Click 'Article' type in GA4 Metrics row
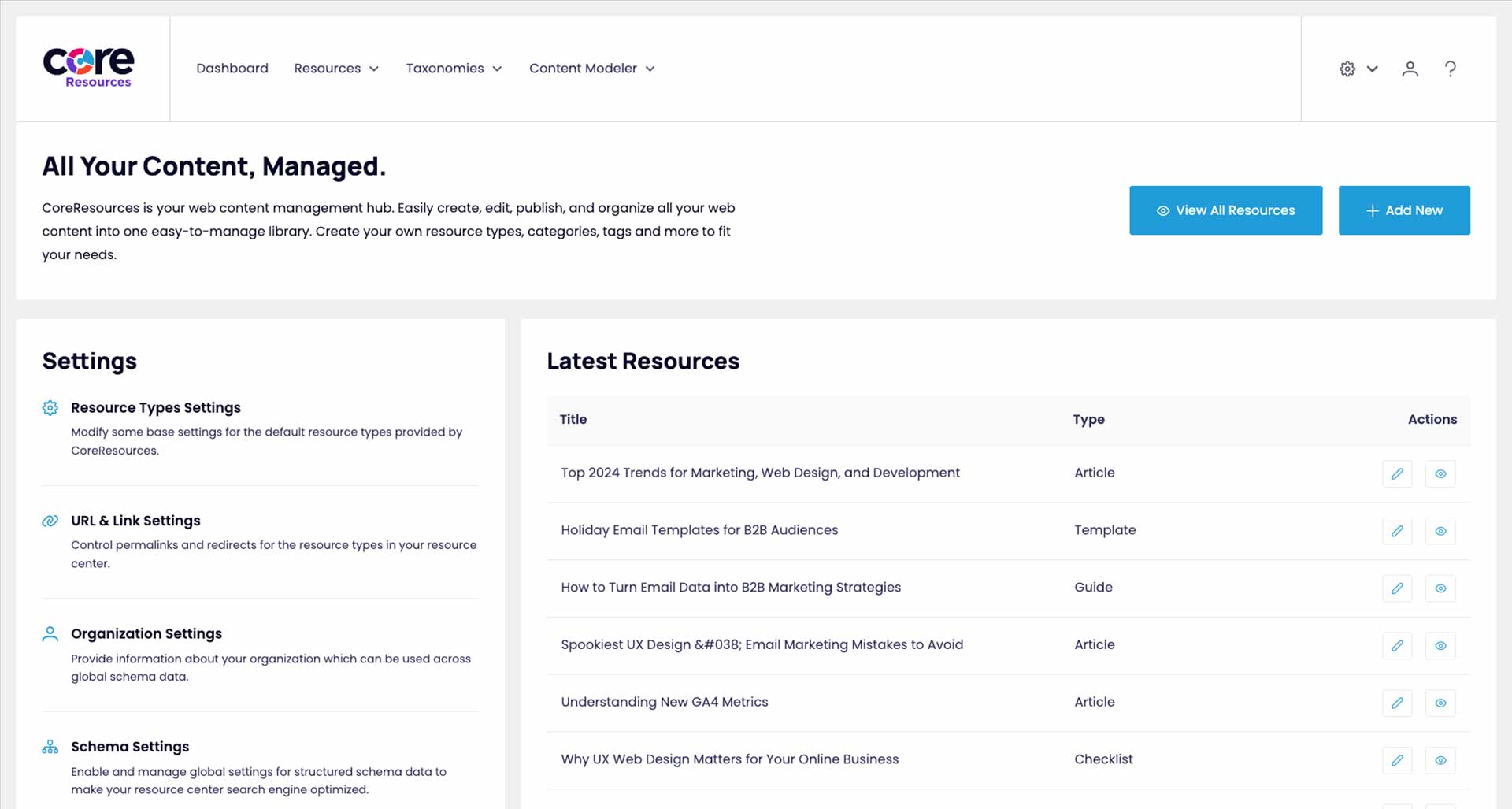The image size is (1512, 809). [1095, 702]
